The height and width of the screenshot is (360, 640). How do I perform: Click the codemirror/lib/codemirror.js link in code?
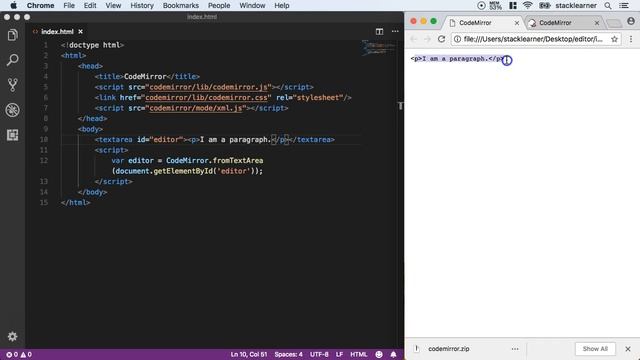[x=208, y=87]
